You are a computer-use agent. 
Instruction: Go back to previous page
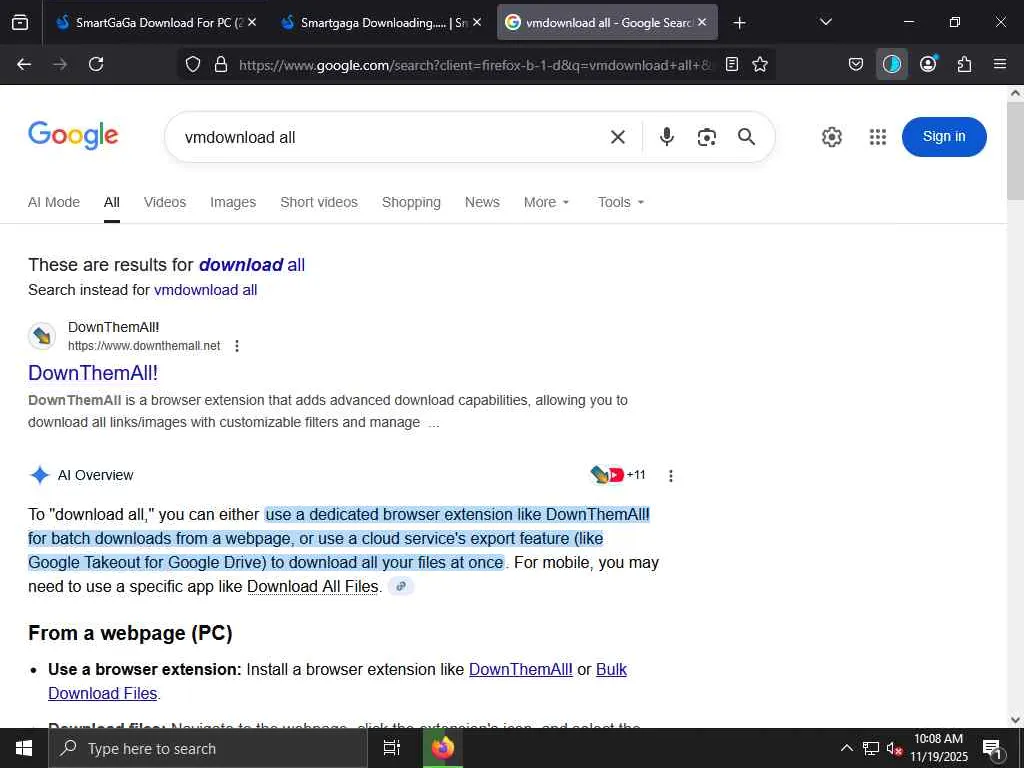[24, 64]
